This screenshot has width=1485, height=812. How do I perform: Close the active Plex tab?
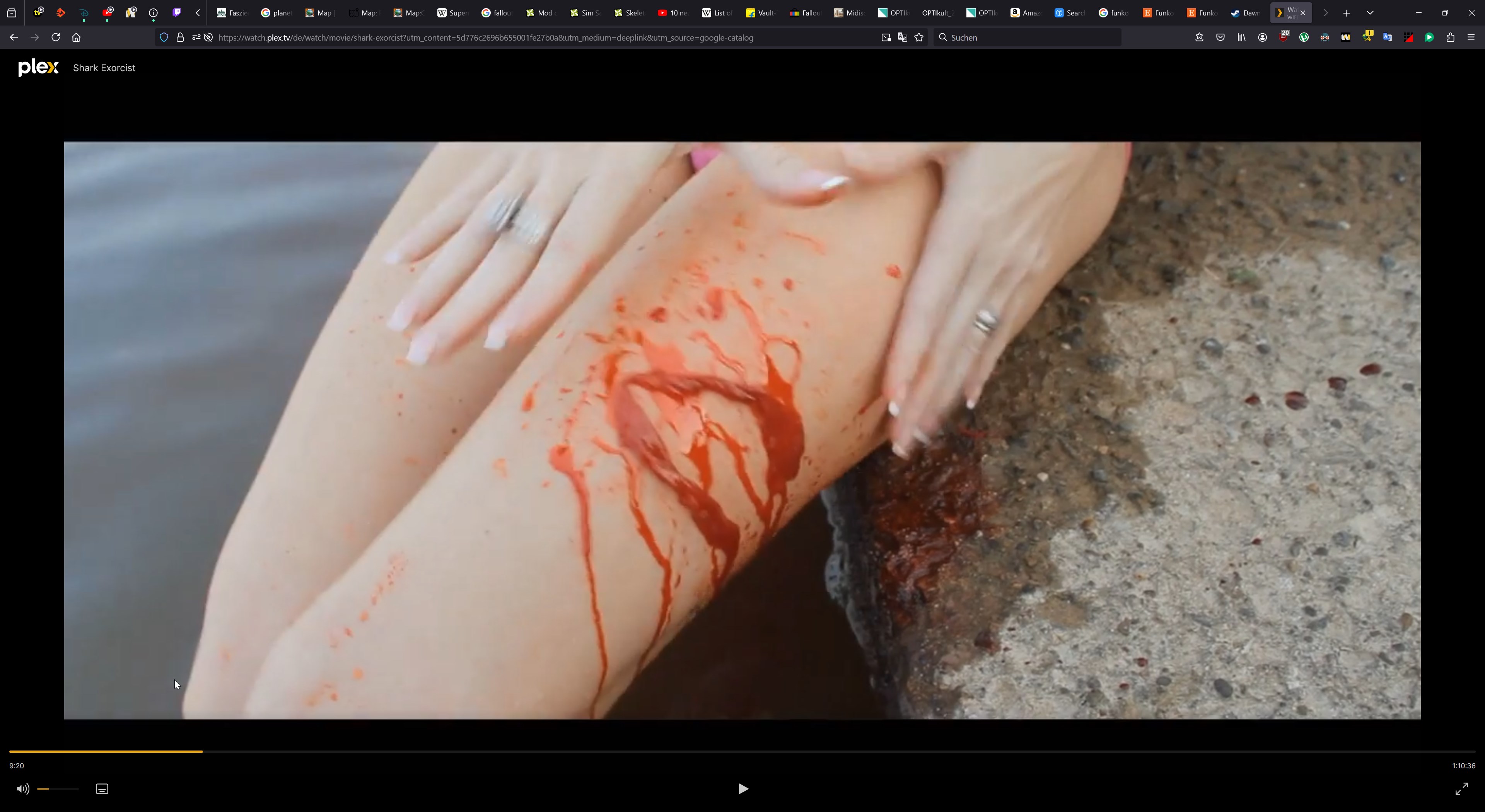[1303, 13]
